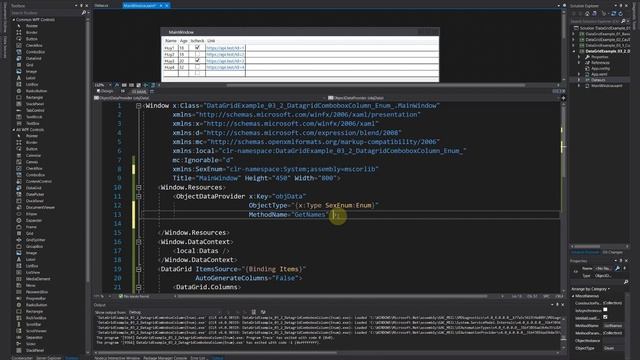Screen dimensions: 640x360
Task: Select the ListView toolbox item
Action: (x=33, y=272)
